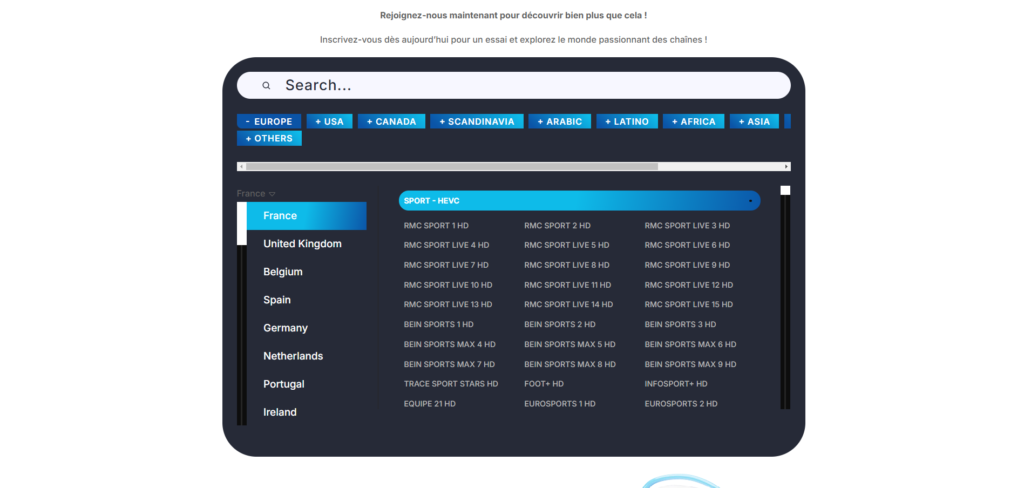
Task: Expand the LATINO region tab
Action: (627, 122)
